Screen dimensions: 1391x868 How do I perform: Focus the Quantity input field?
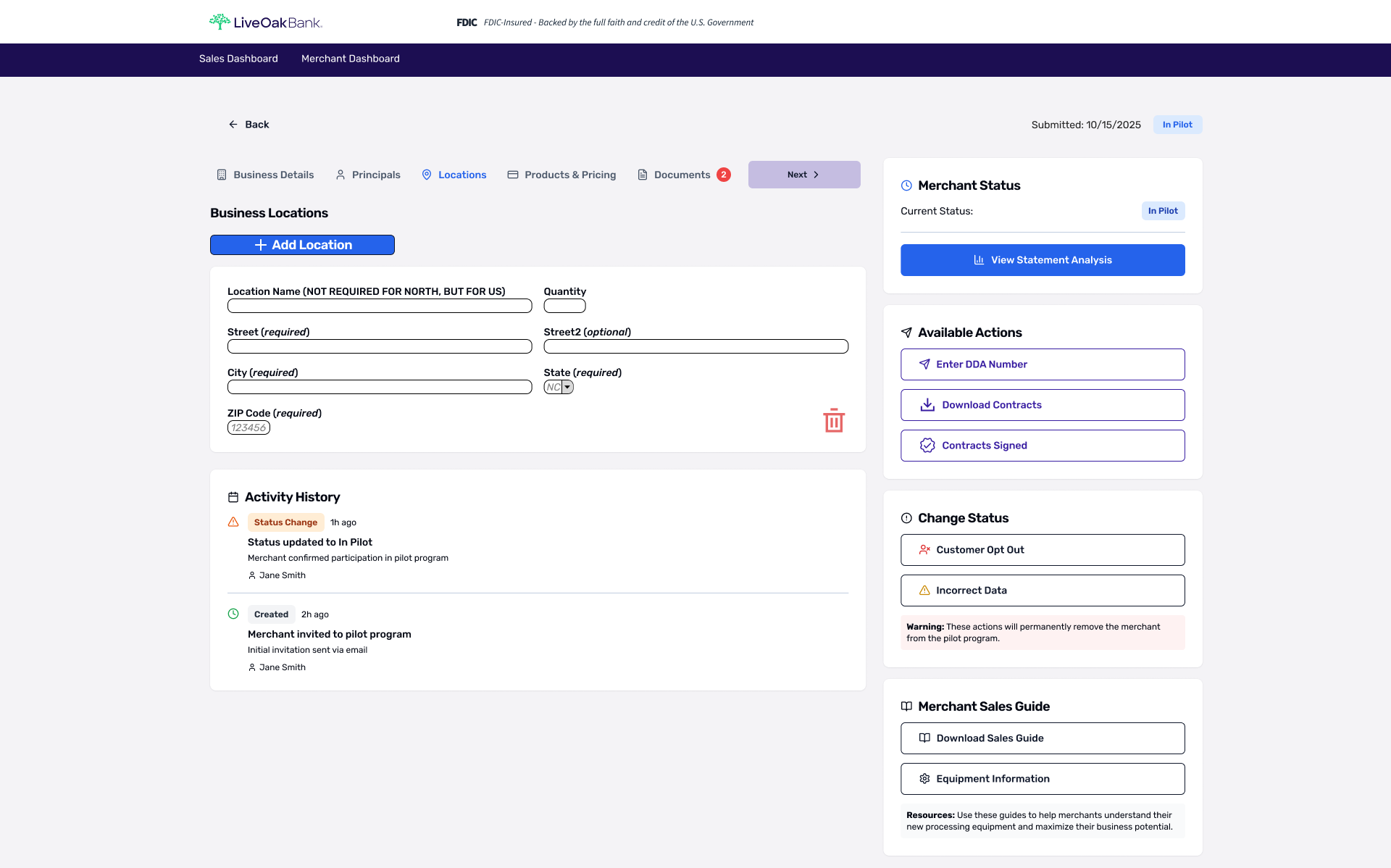point(564,306)
